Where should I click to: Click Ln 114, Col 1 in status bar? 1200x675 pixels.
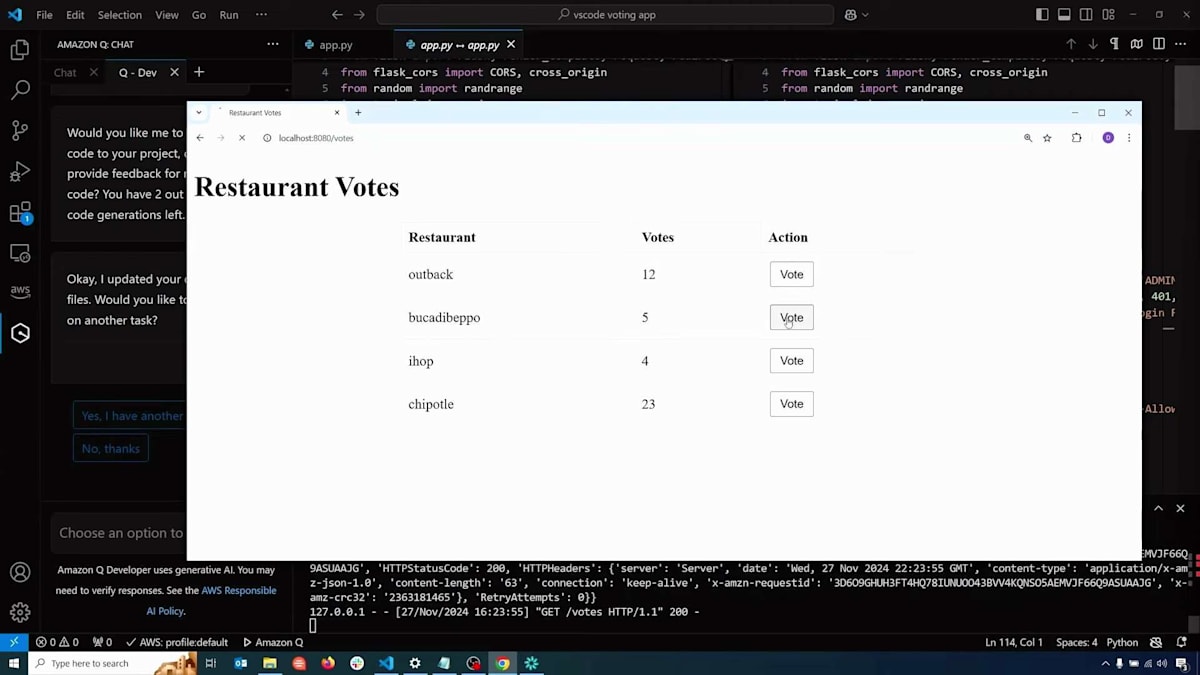point(1014,642)
